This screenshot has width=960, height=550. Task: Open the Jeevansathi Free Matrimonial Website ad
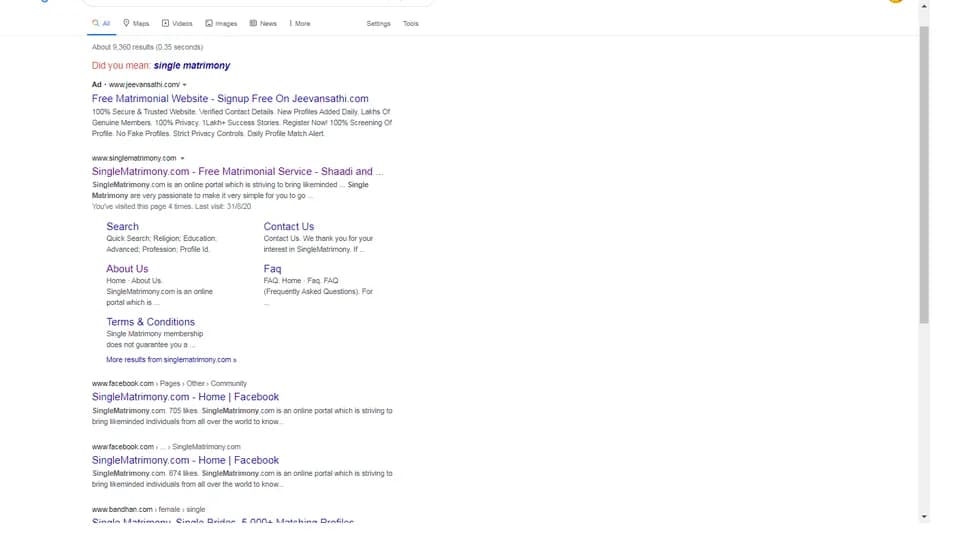(230, 98)
